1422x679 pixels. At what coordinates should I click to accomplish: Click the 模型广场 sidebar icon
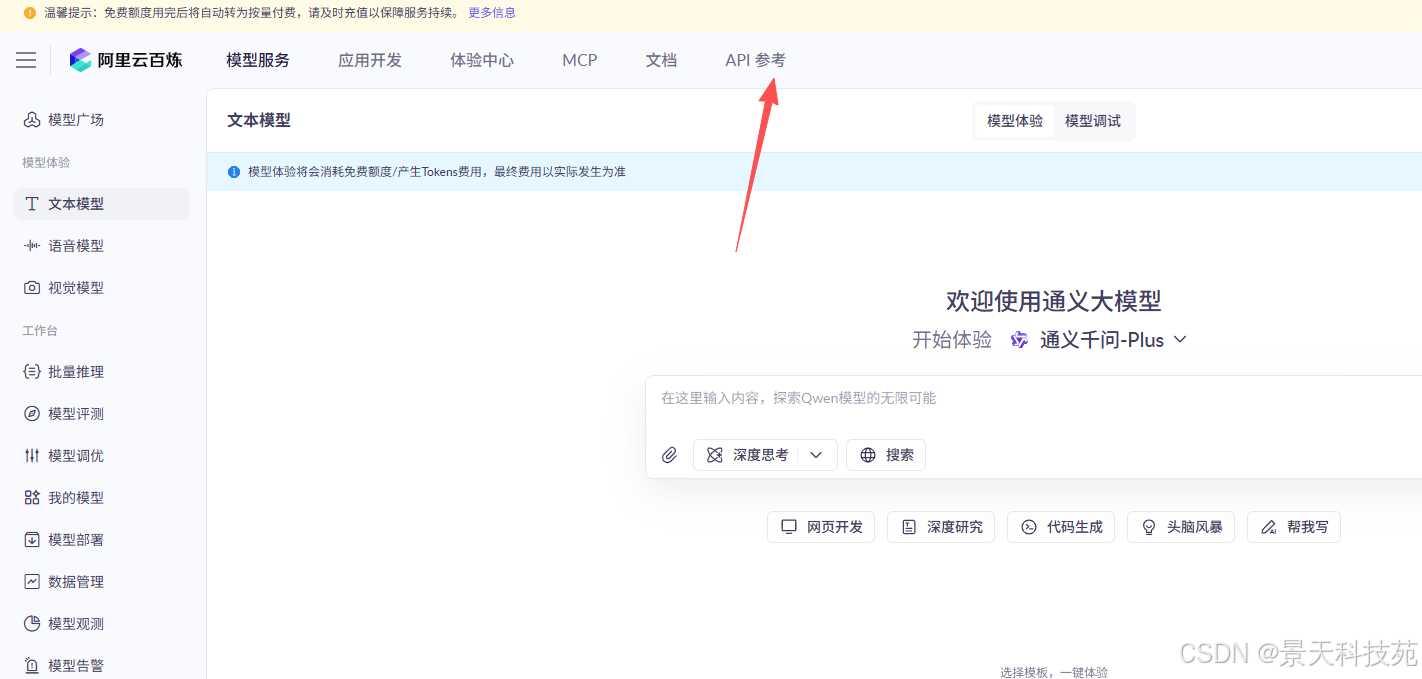tap(32, 120)
